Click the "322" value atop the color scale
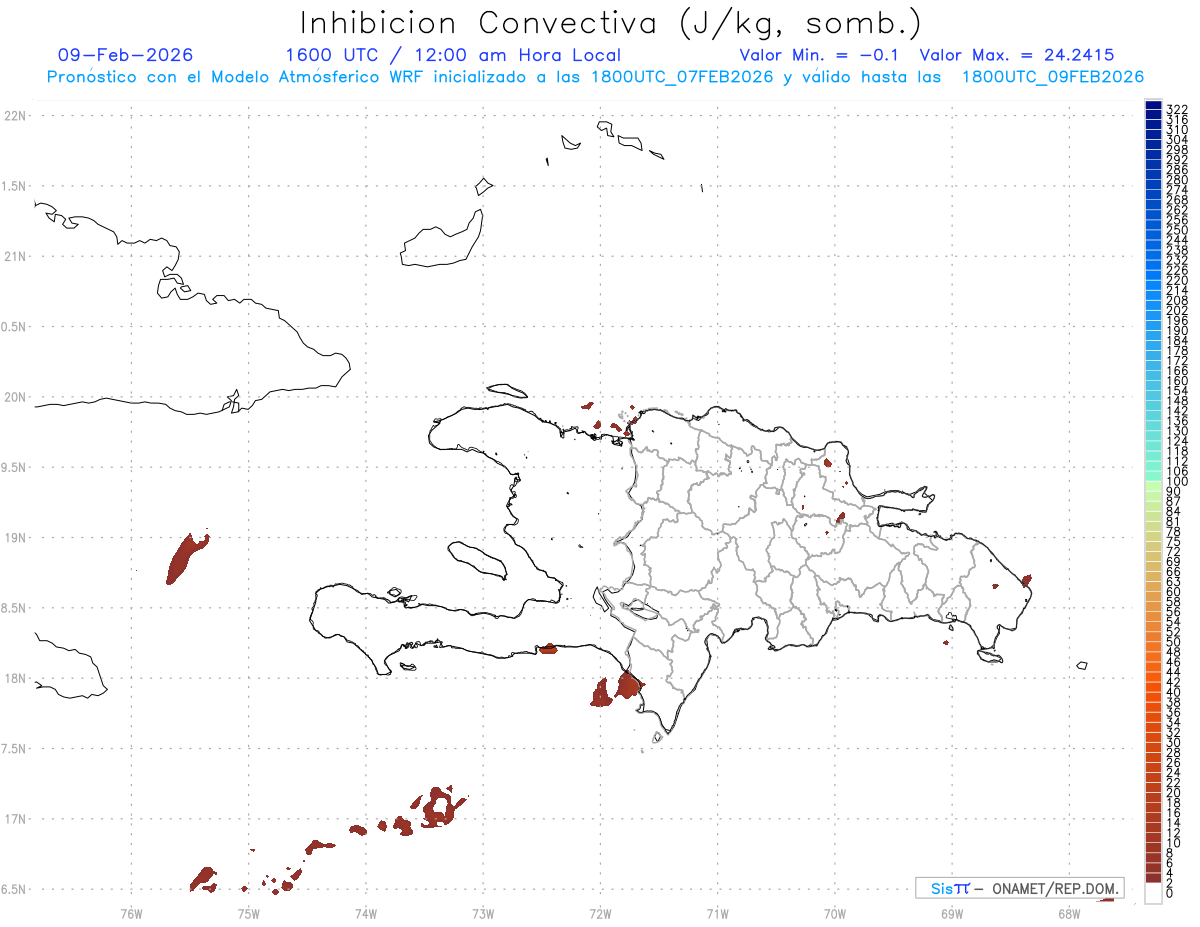The width and height of the screenshot is (1200, 927). coord(1177,108)
